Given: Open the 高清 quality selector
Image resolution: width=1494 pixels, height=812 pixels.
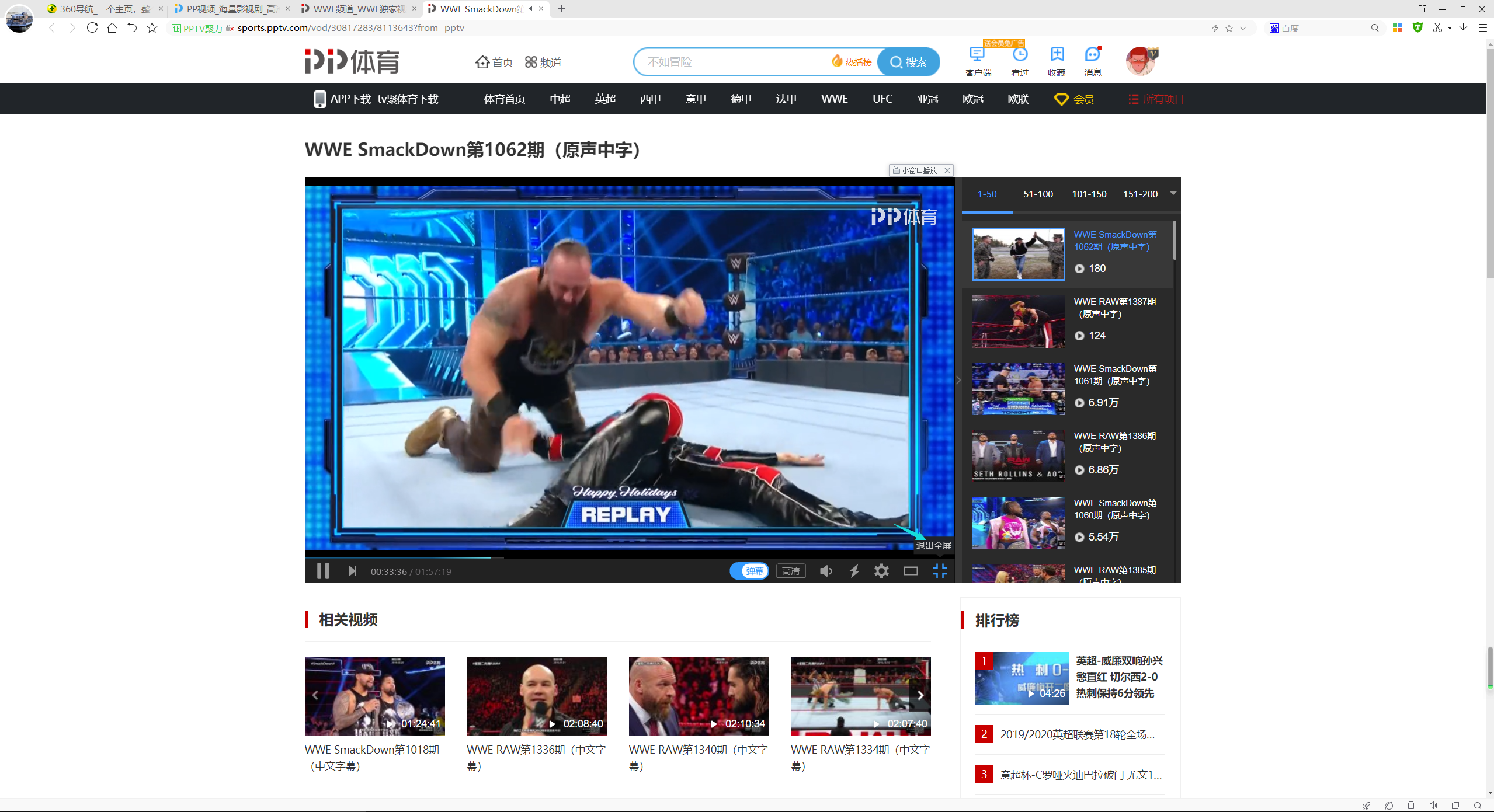Looking at the screenshot, I should click(x=791, y=571).
